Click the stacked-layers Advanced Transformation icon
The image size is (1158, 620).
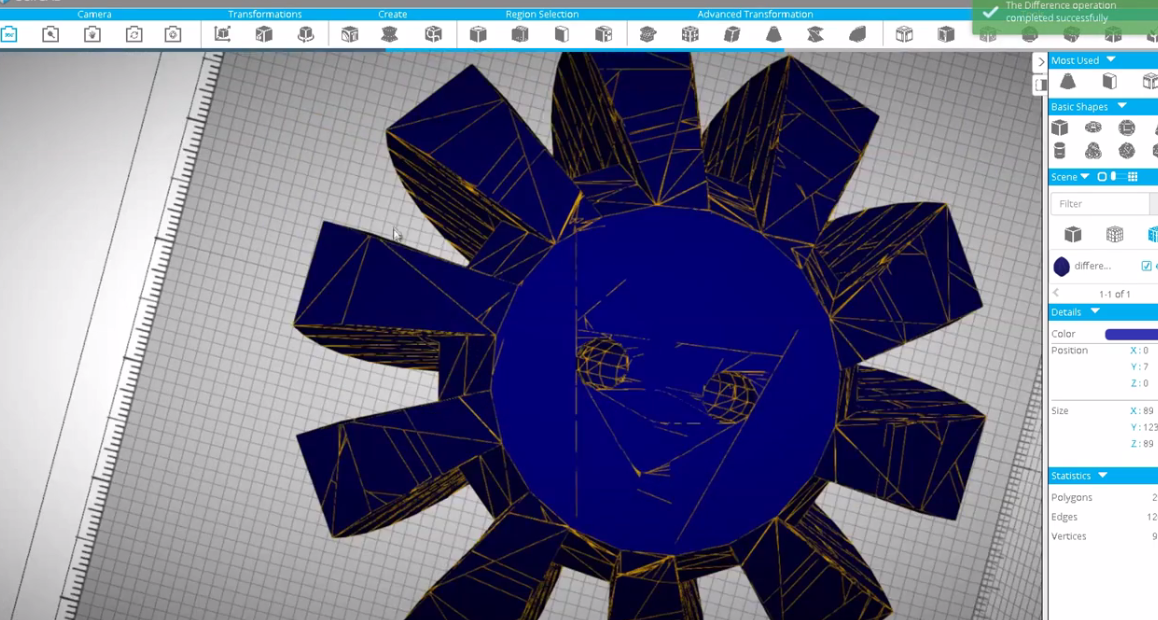[648, 34]
